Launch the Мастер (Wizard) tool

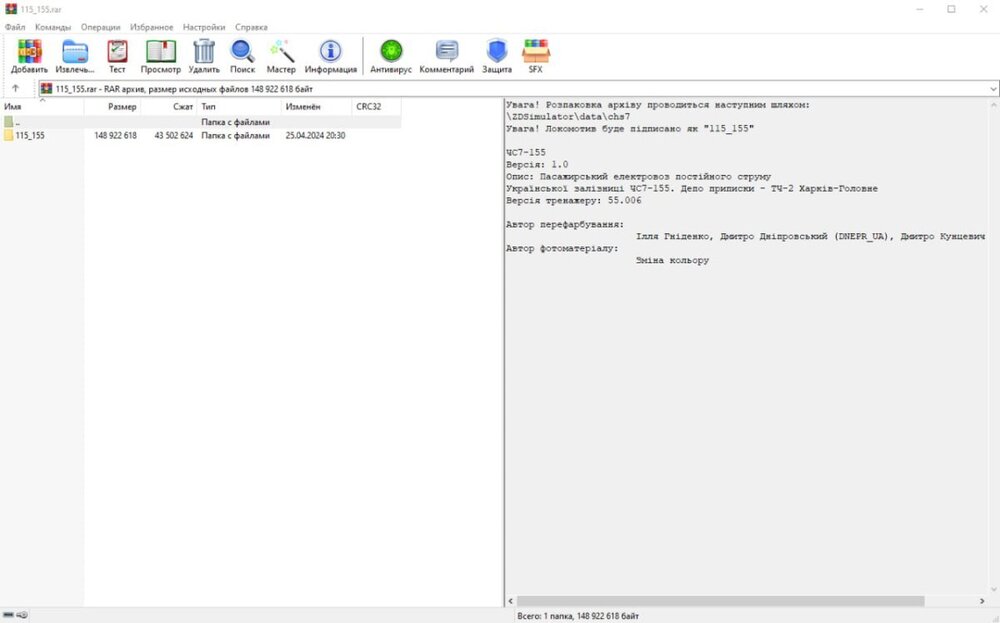[x=281, y=52]
